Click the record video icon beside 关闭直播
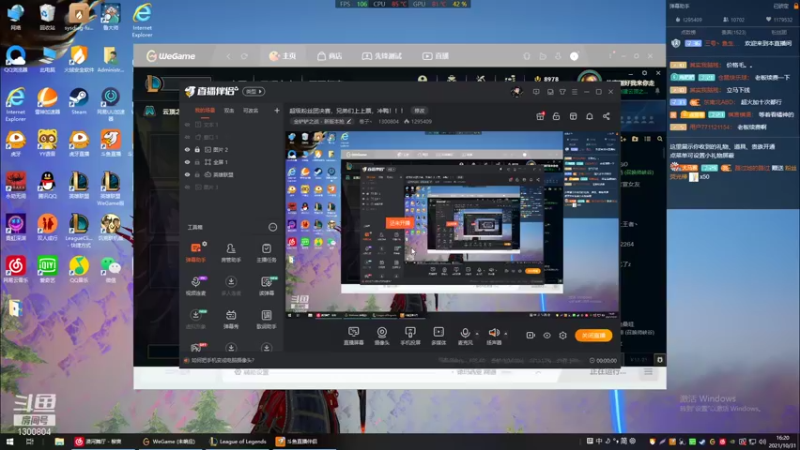The image size is (800, 450). [x=531, y=335]
